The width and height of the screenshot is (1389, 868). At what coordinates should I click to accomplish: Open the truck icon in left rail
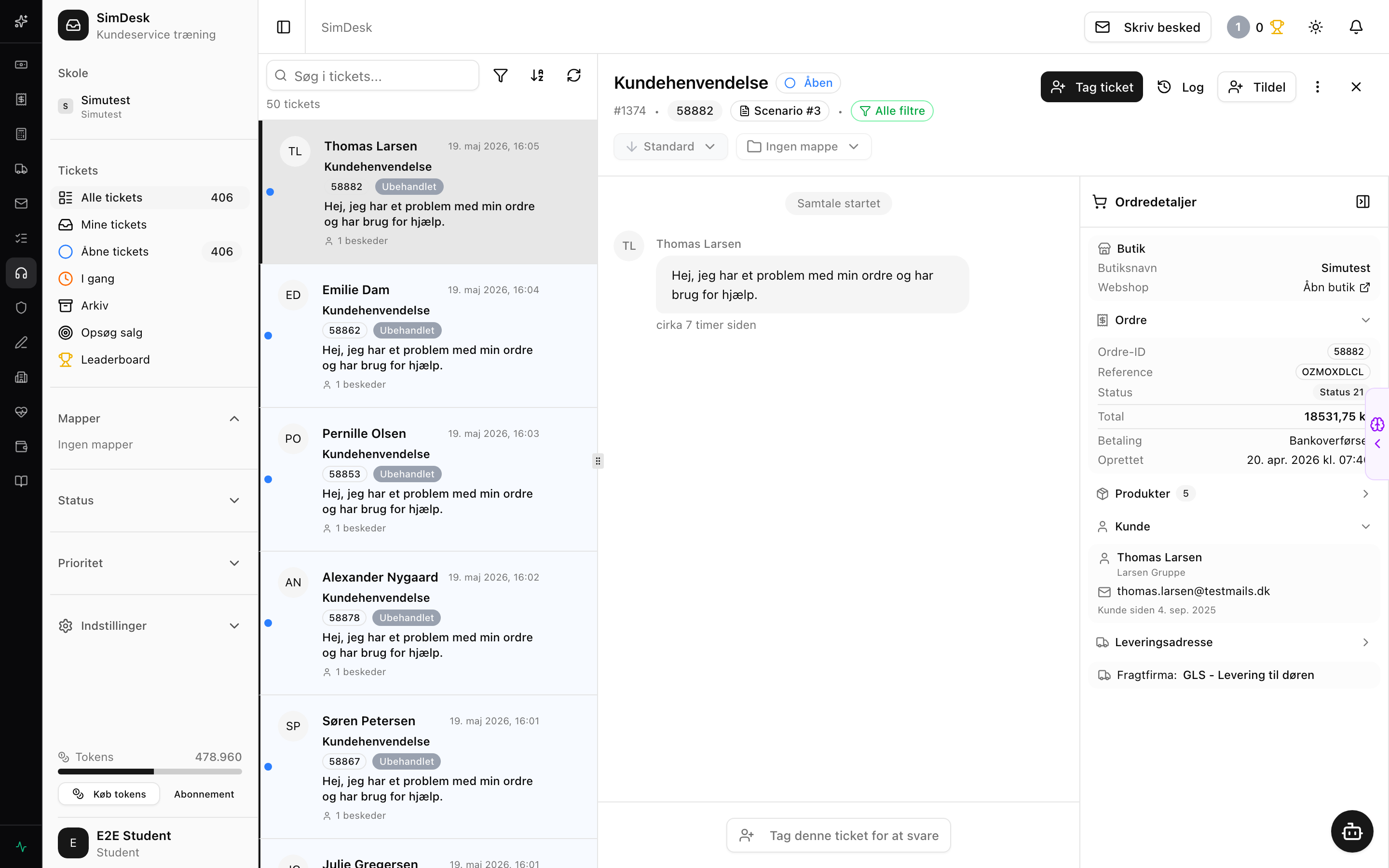tap(21, 169)
